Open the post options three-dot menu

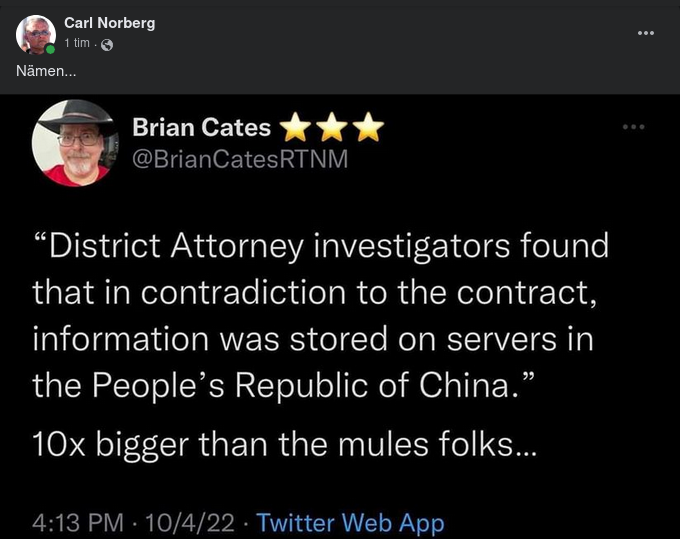pyautogui.click(x=645, y=33)
